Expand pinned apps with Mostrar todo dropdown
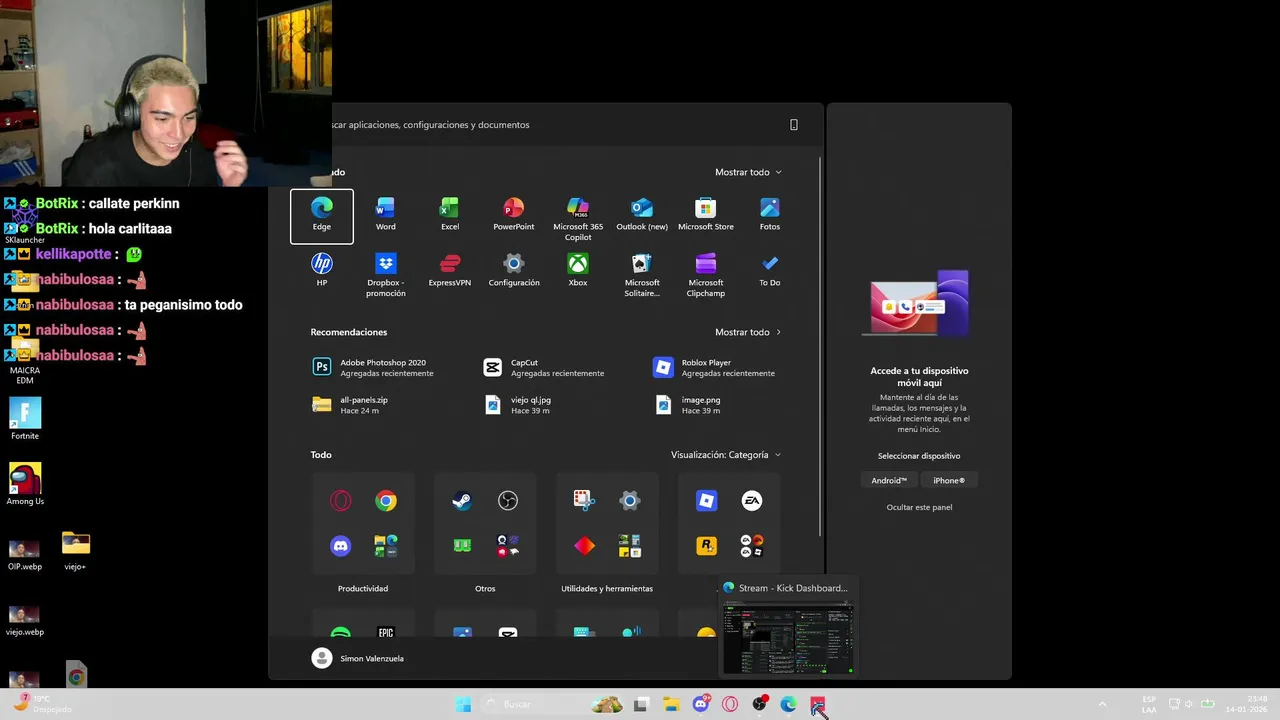This screenshot has width=1280, height=720. [748, 172]
